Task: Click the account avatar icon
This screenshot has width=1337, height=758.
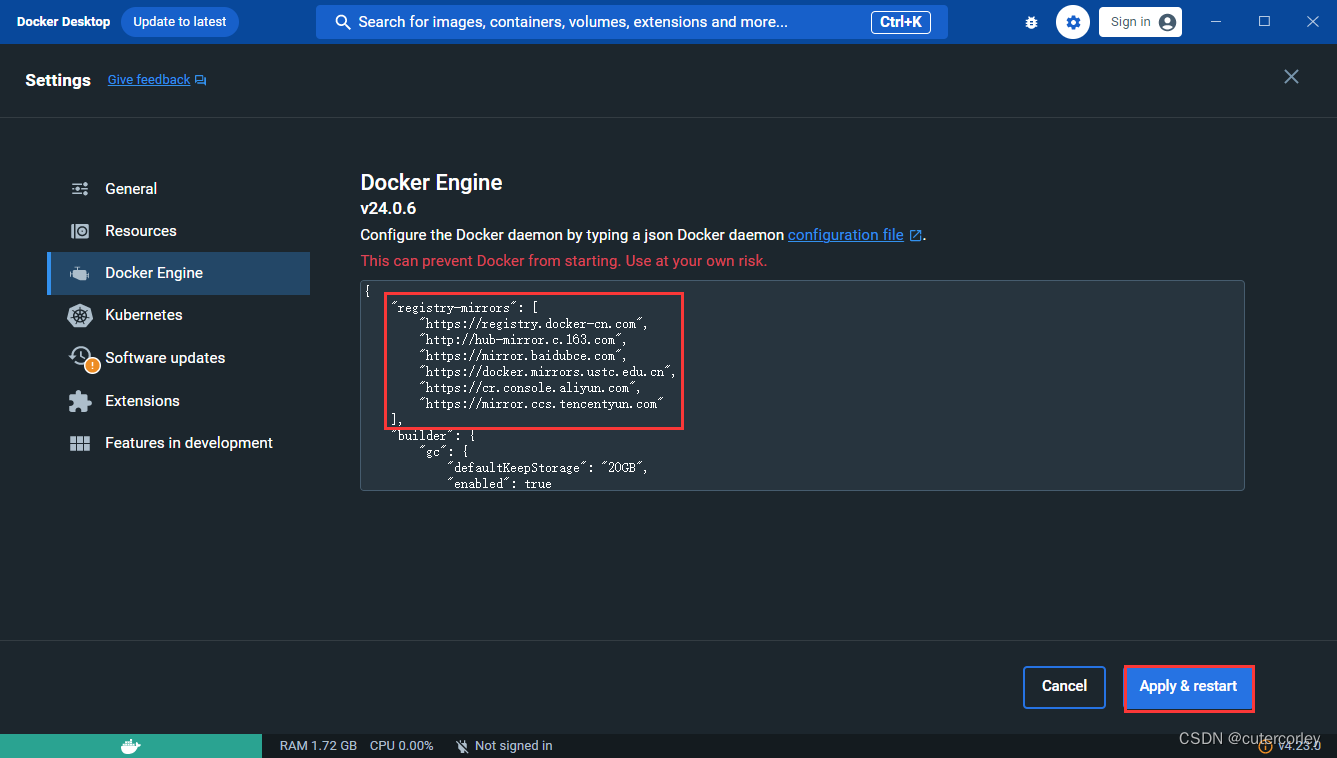Action: coord(1167,22)
